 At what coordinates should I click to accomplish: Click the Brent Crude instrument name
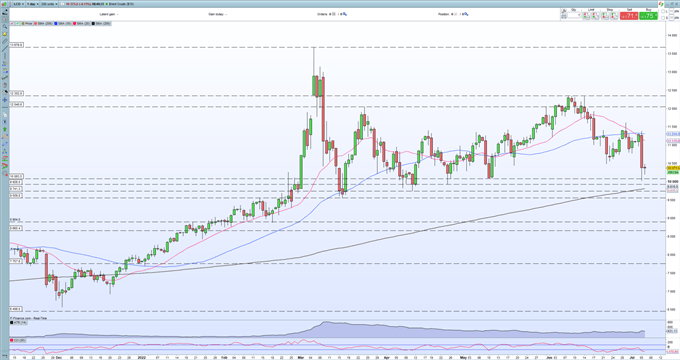121,4
